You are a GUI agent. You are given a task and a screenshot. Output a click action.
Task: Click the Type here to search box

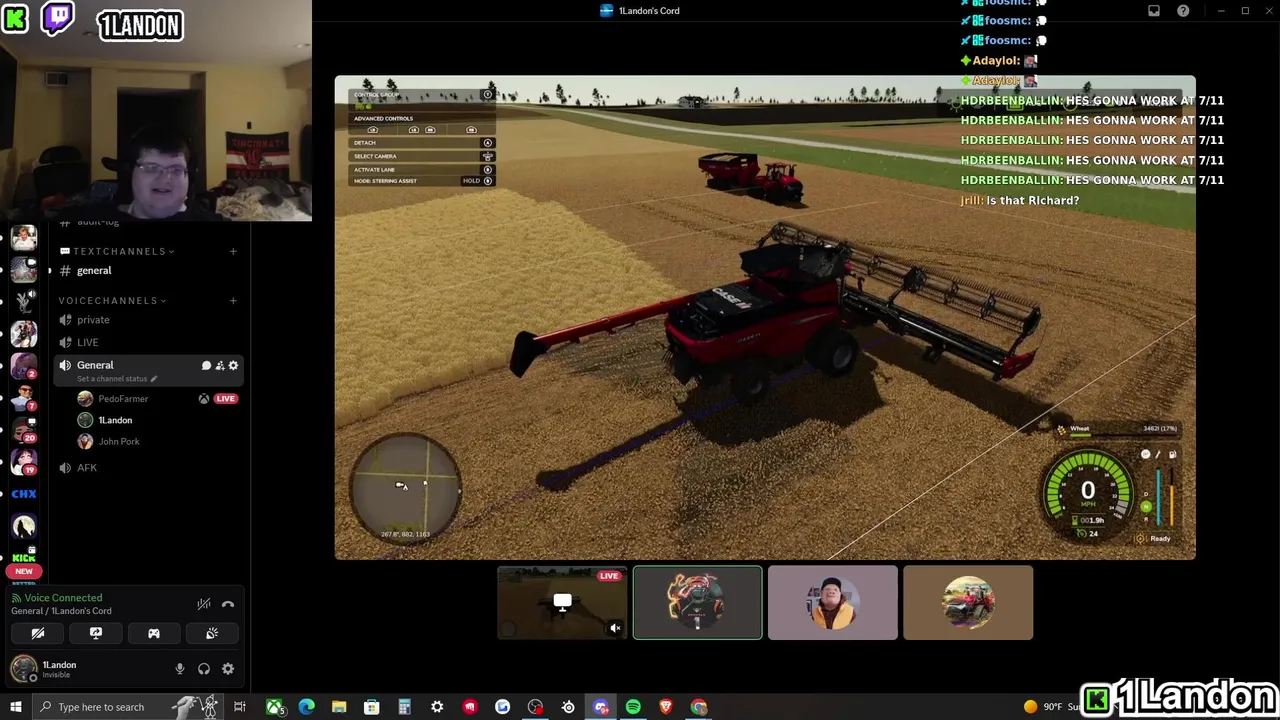click(128, 707)
